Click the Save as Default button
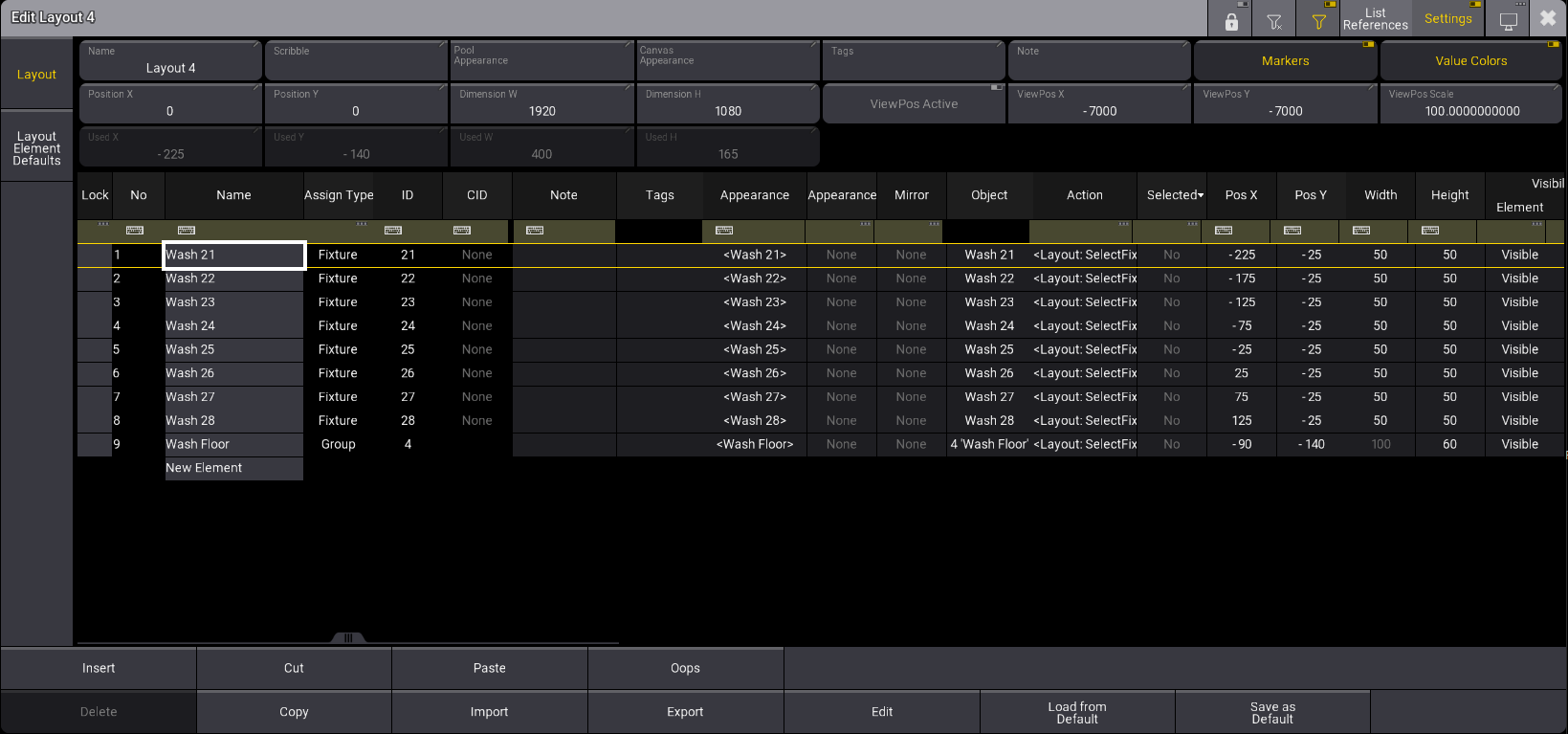The height and width of the screenshot is (734, 1568). tap(1271, 713)
